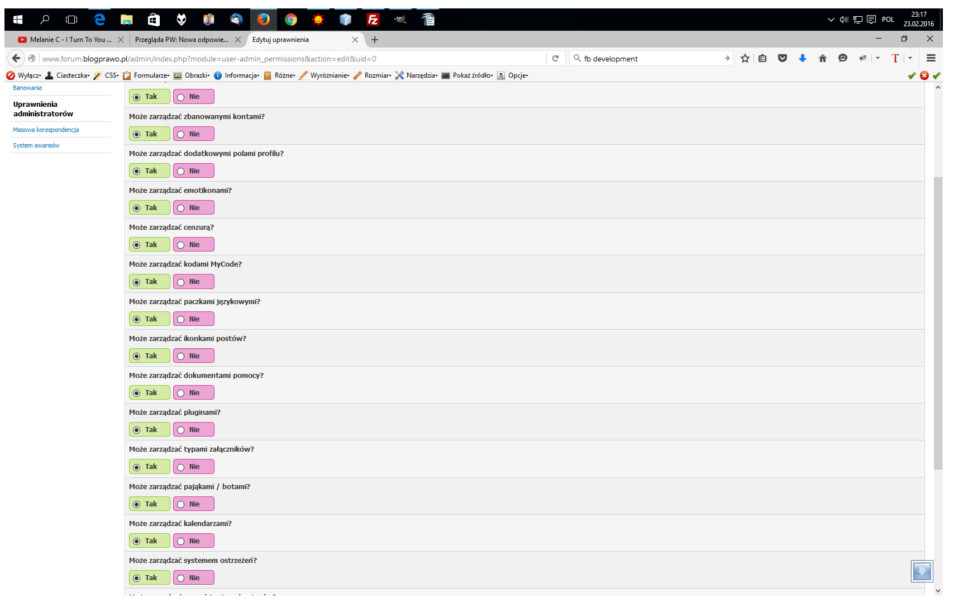Image resolution: width=954 pixels, height=616 pixels.
Task: Bookmark this page with the star icon
Action: 745,58
